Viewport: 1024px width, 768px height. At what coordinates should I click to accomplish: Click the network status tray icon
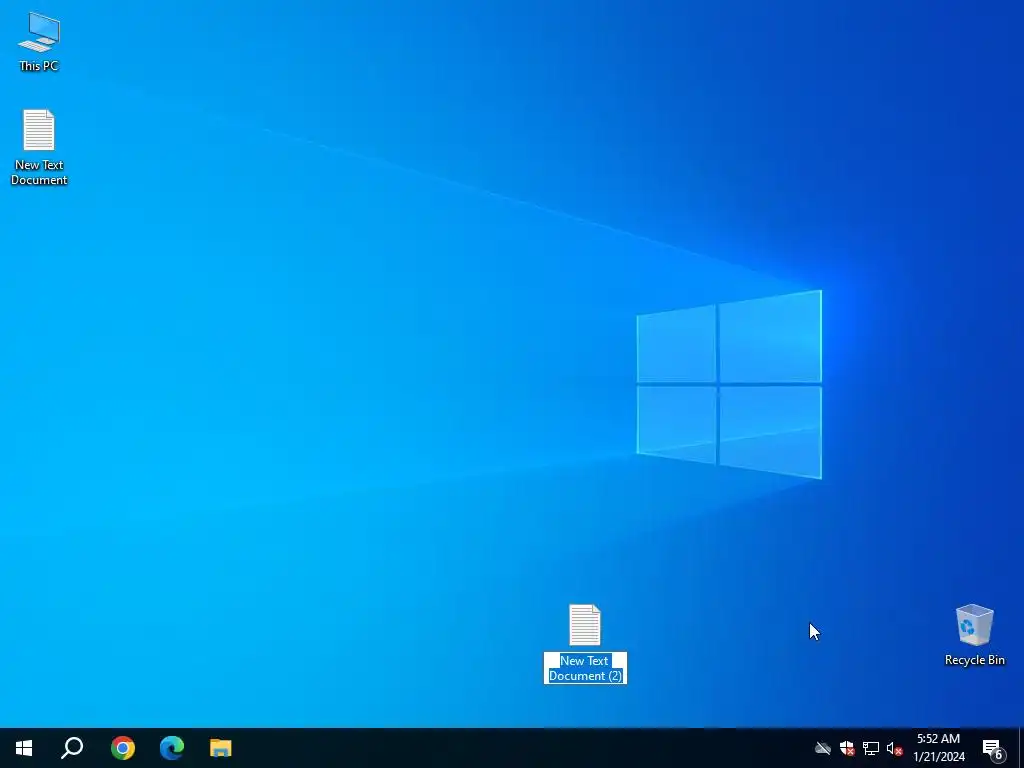(x=871, y=748)
